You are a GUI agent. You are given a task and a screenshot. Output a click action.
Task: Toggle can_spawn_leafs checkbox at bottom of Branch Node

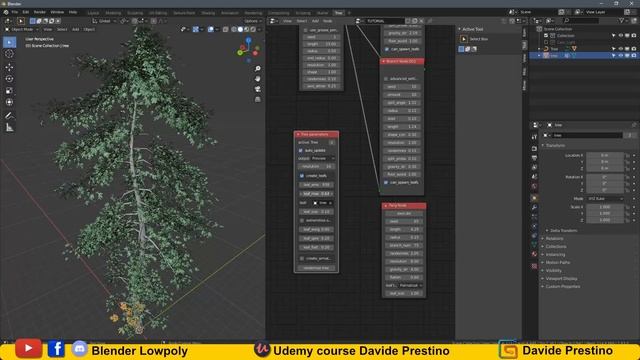point(386,182)
